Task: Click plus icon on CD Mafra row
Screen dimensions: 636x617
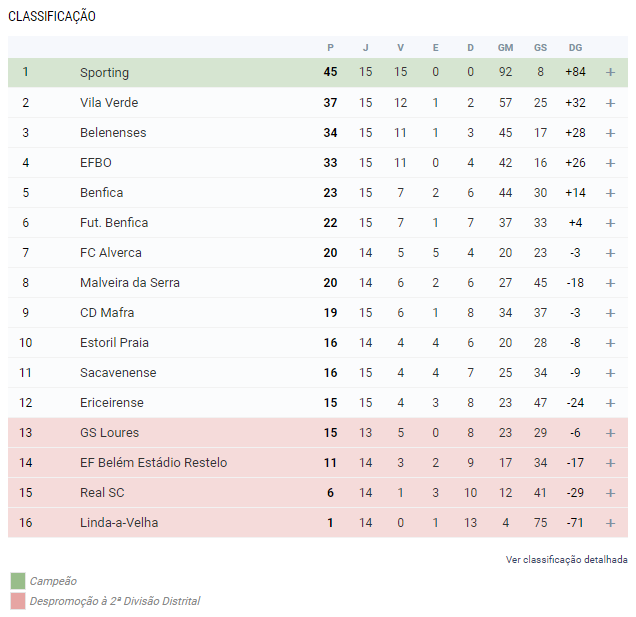Action: click(610, 313)
